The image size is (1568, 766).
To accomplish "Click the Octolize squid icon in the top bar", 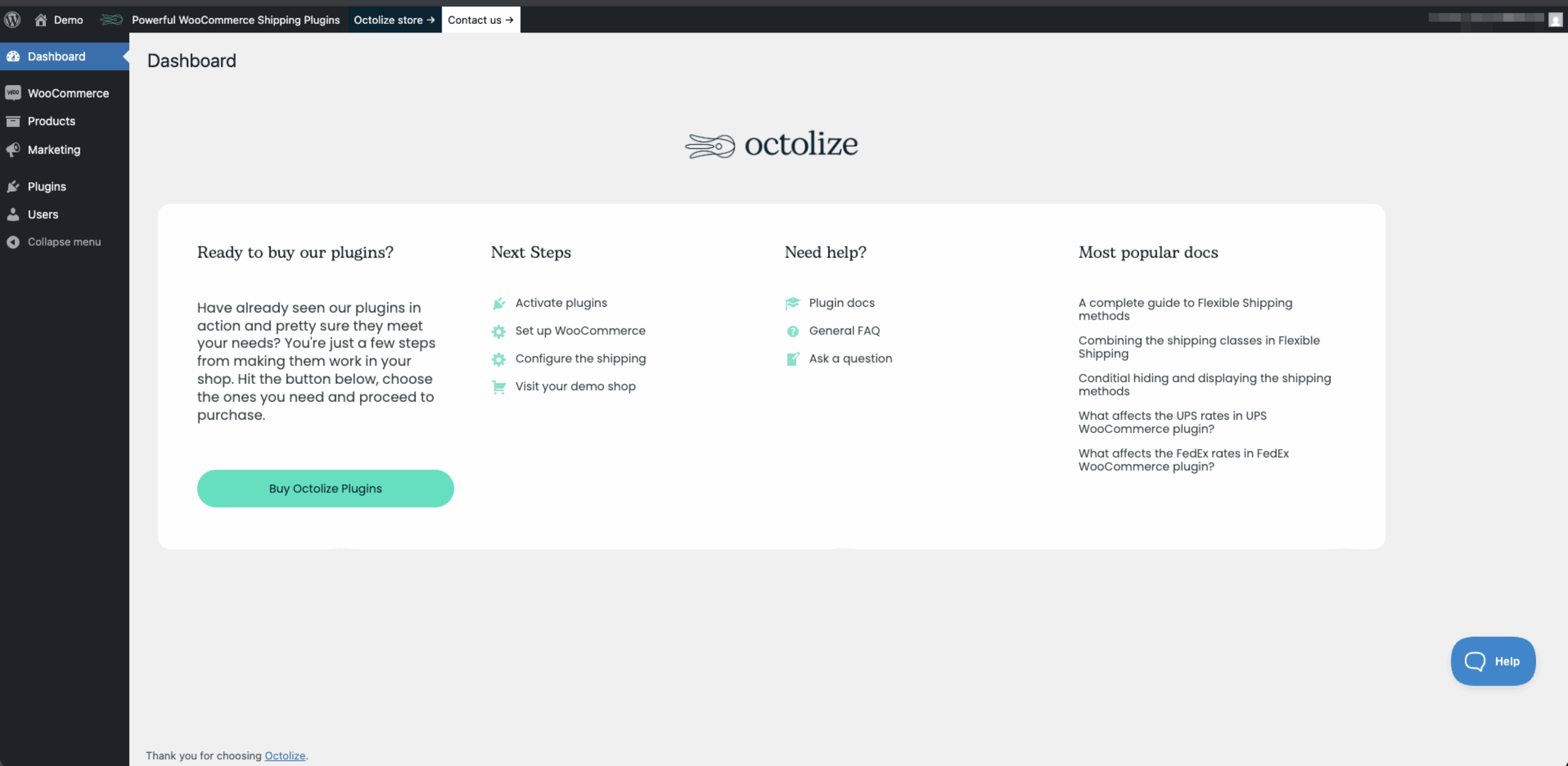I will point(111,19).
